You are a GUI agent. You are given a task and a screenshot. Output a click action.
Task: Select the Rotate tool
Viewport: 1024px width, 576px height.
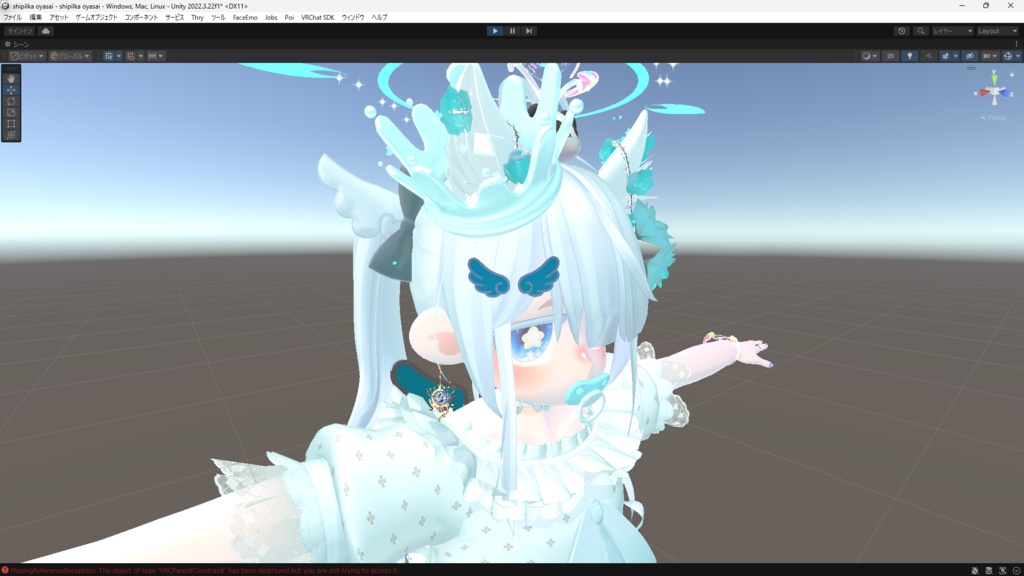pos(9,102)
